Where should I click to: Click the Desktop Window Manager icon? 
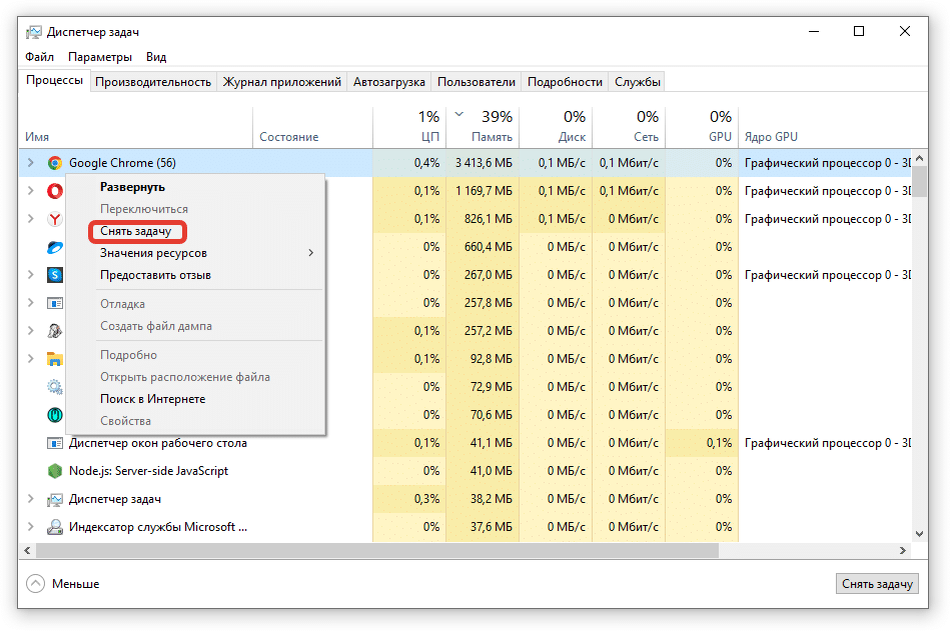click(55, 443)
